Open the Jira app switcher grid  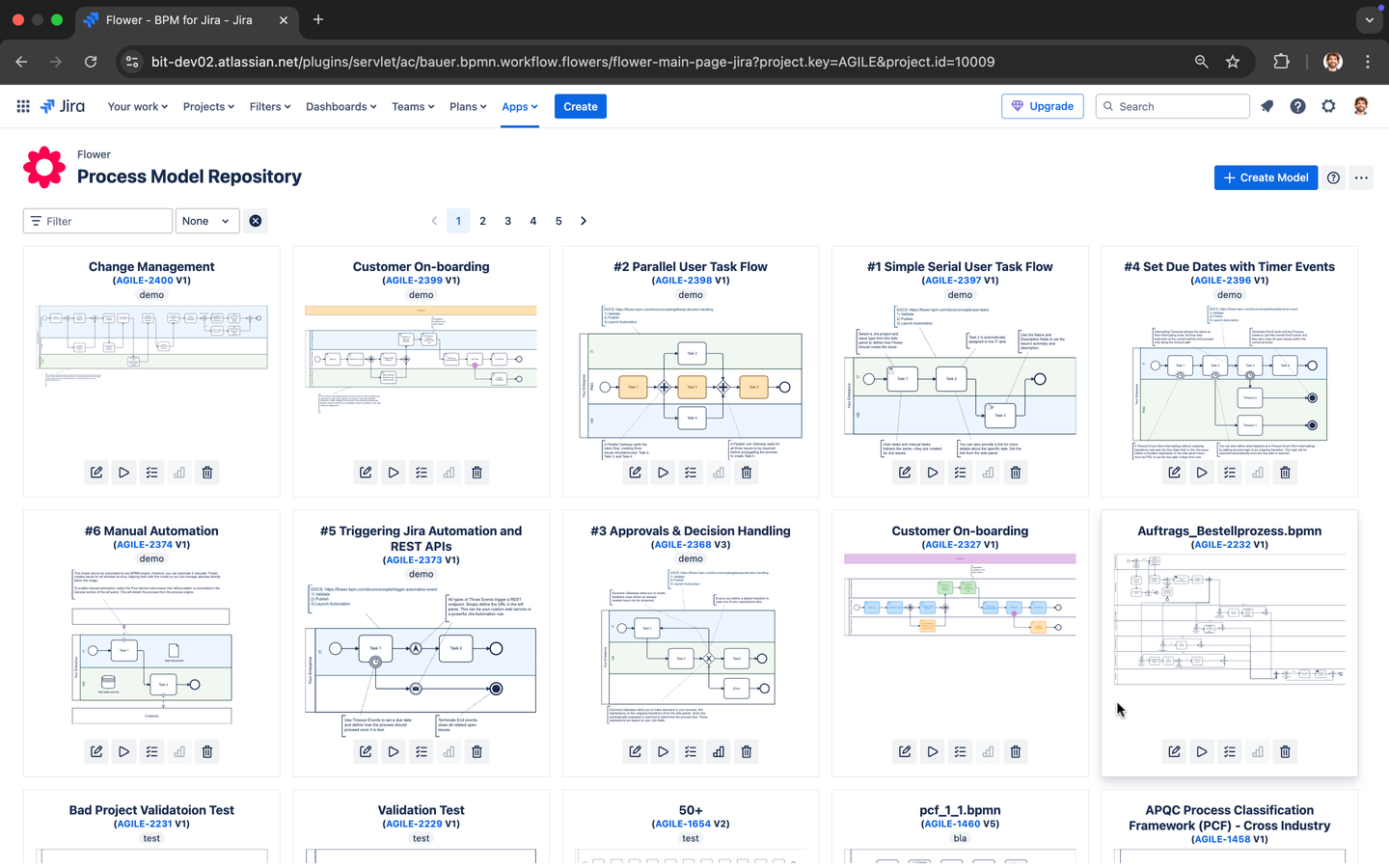pos(23,106)
